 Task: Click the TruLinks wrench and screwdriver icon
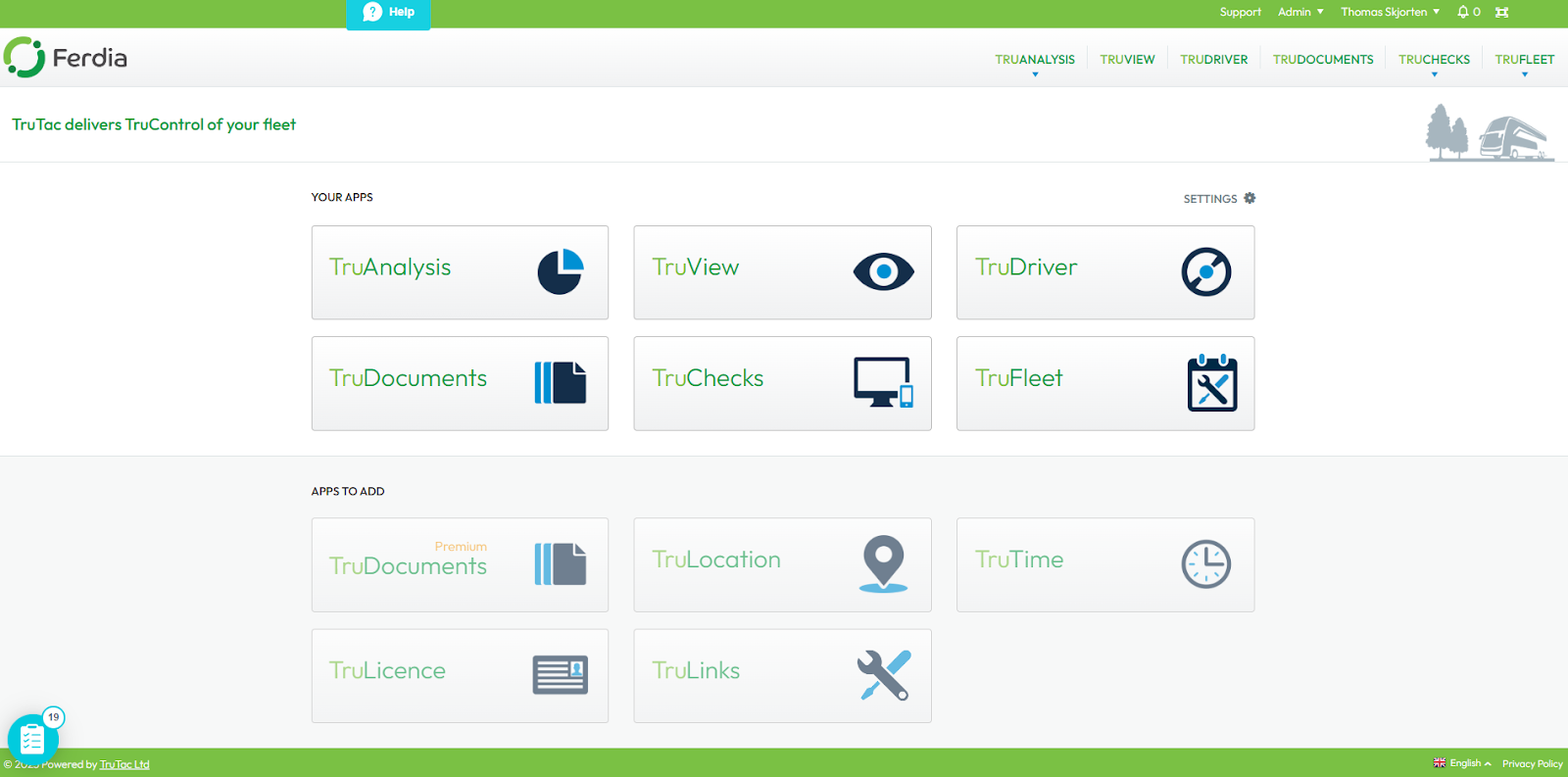pos(883,675)
